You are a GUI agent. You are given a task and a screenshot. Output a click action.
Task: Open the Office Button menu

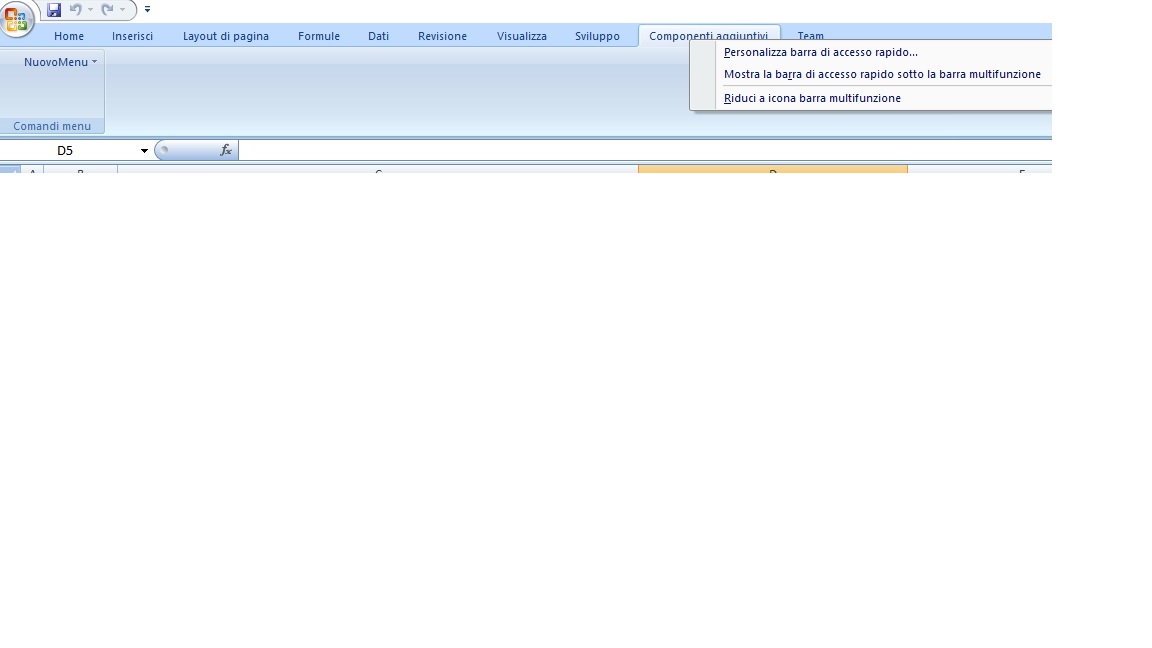click(16, 18)
